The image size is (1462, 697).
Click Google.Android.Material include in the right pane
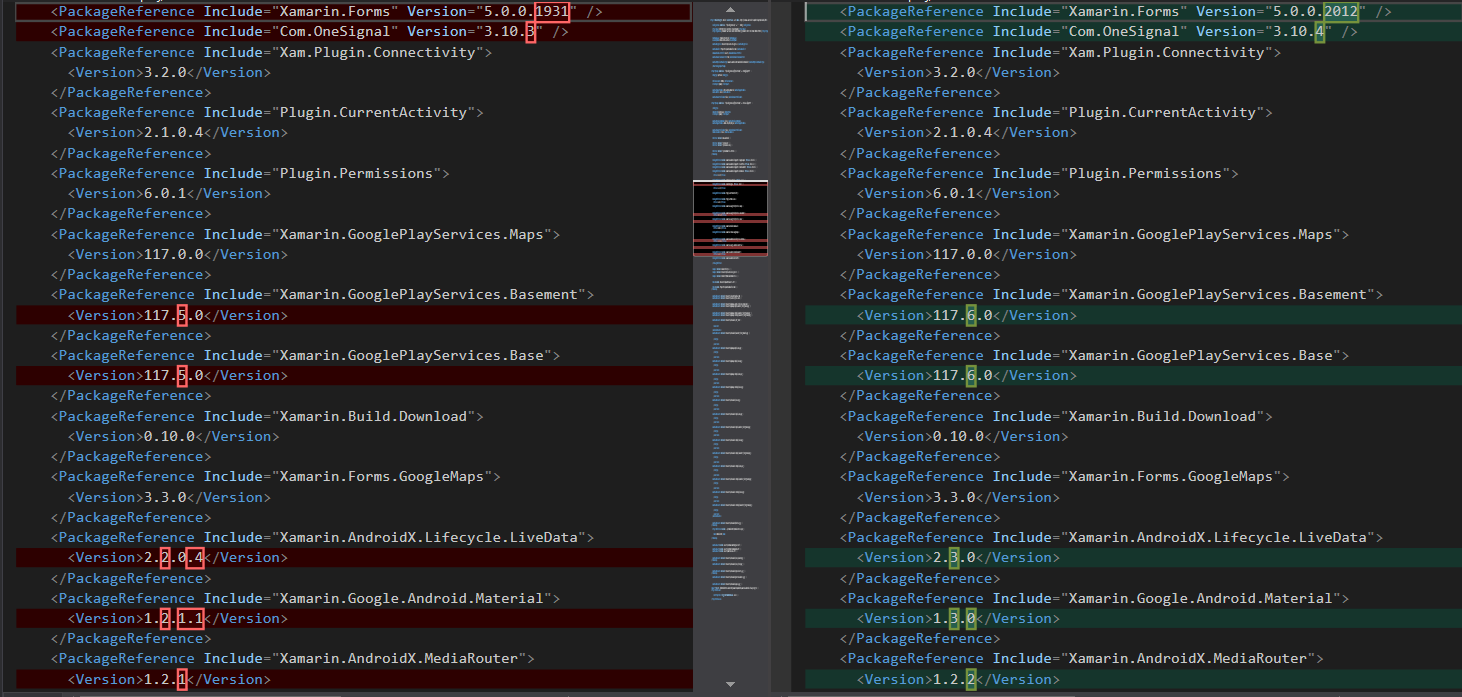tap(1094, 598)
